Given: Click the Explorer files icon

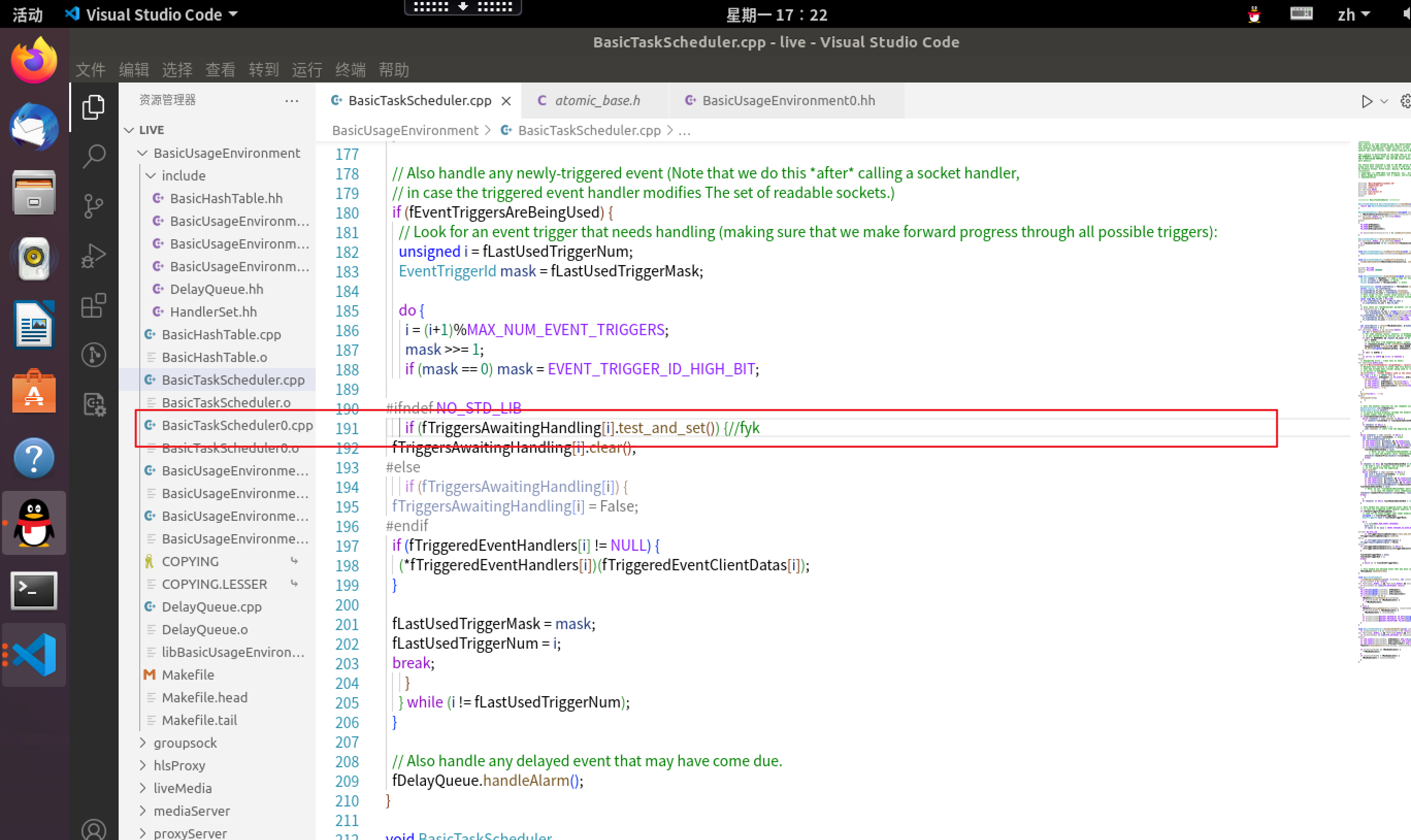Looking at the screenshot, I should click(93, 106).
